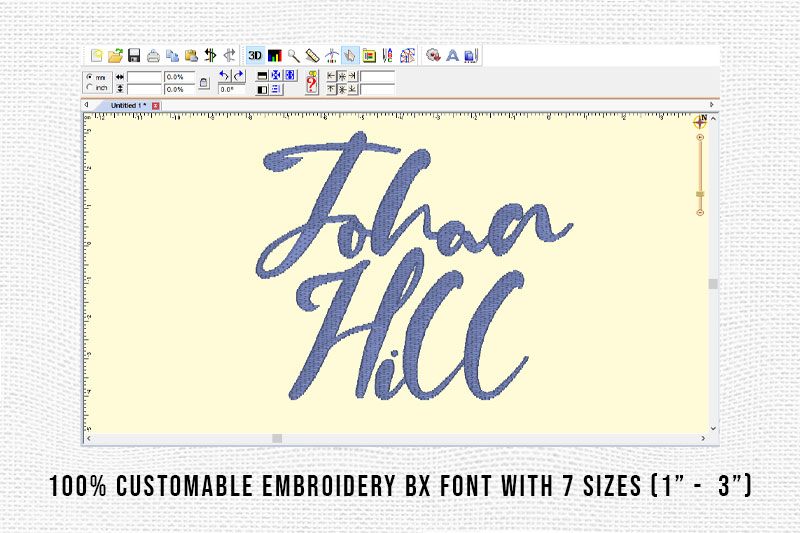Paste from clipboard icon
The height and width of the screenshot is (533, 800).
click(191, 56)
